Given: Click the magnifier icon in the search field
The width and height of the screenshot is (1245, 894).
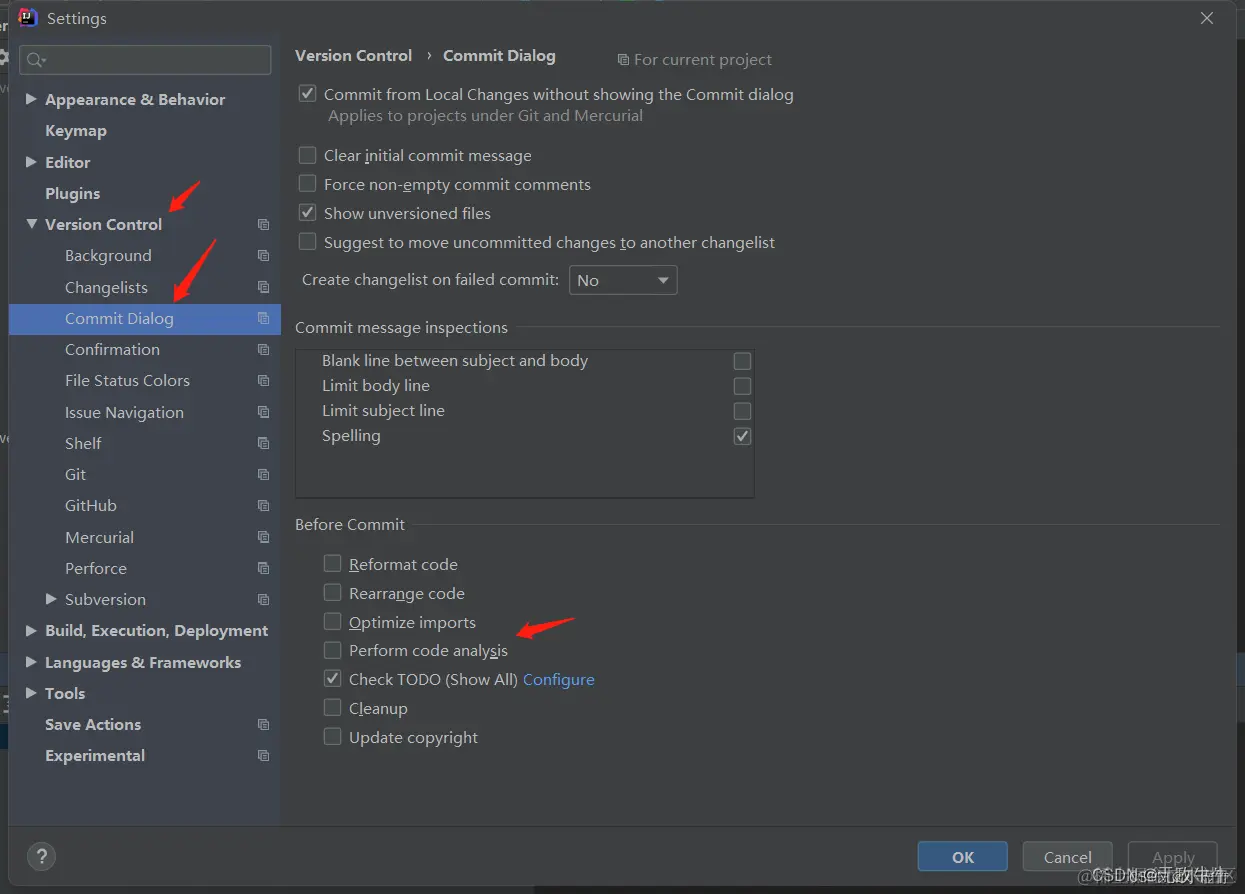Looking at the screenshot, I should click(34, 60).
